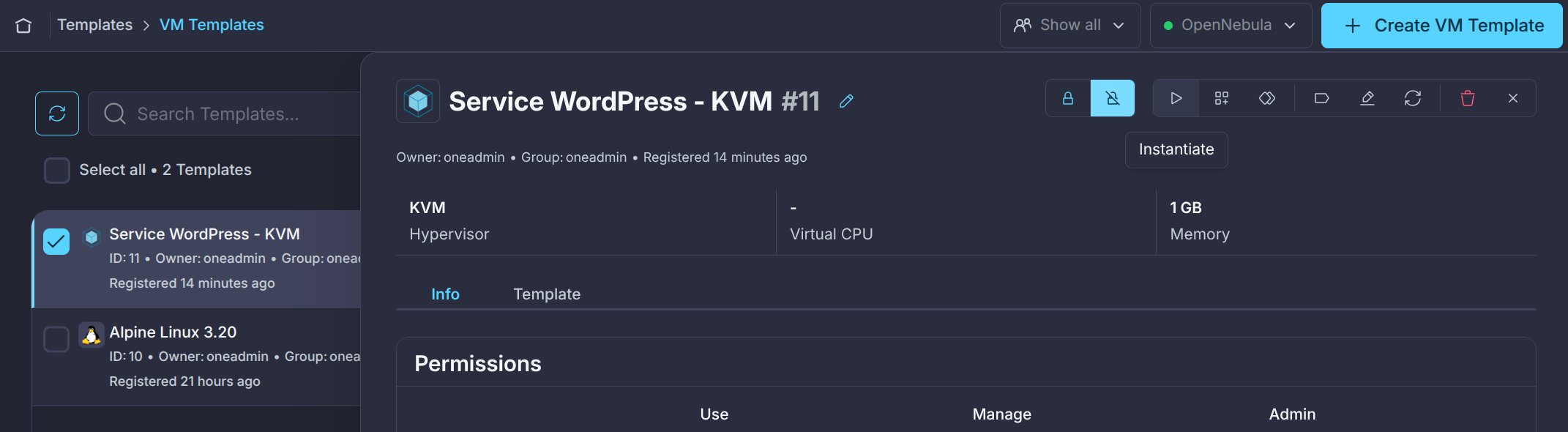This screenshot has width=1568, height=432.
Task: Click the 'ID: 11' text in the WordPress row
Action: click(124, 258)
